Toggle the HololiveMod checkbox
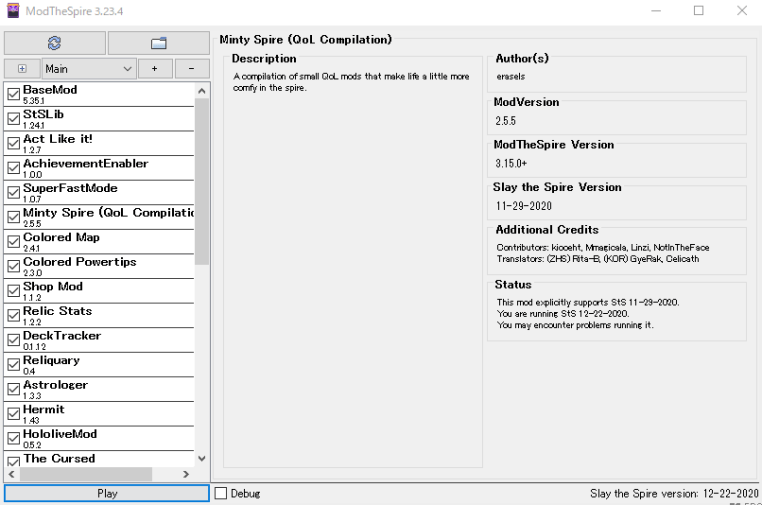Image resolution: width=762 pixels, height=505 pixels. [14, 439]
